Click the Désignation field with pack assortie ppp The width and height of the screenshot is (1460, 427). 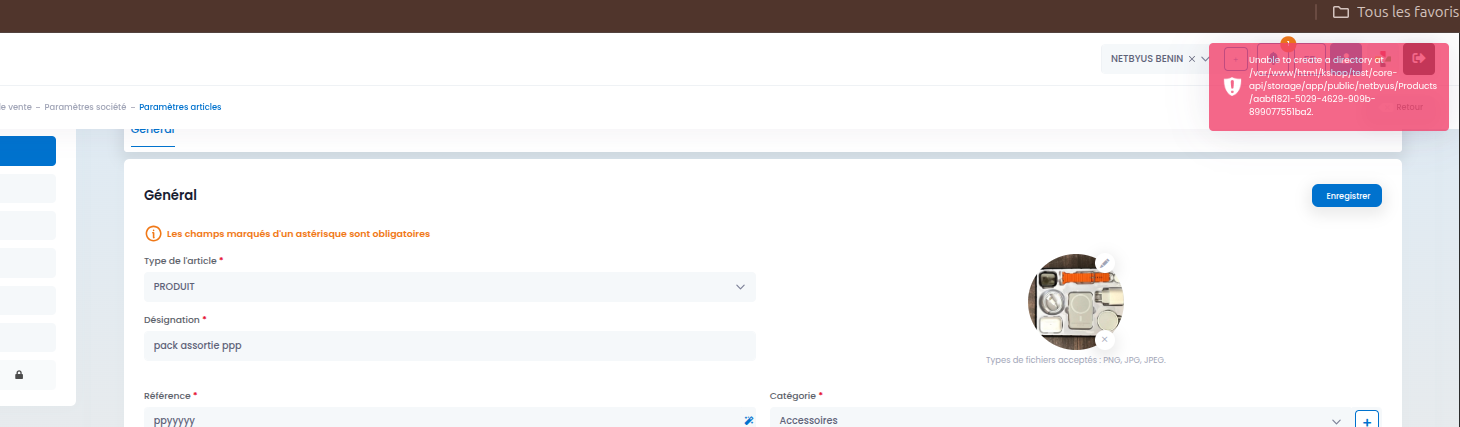click(450, 346)
